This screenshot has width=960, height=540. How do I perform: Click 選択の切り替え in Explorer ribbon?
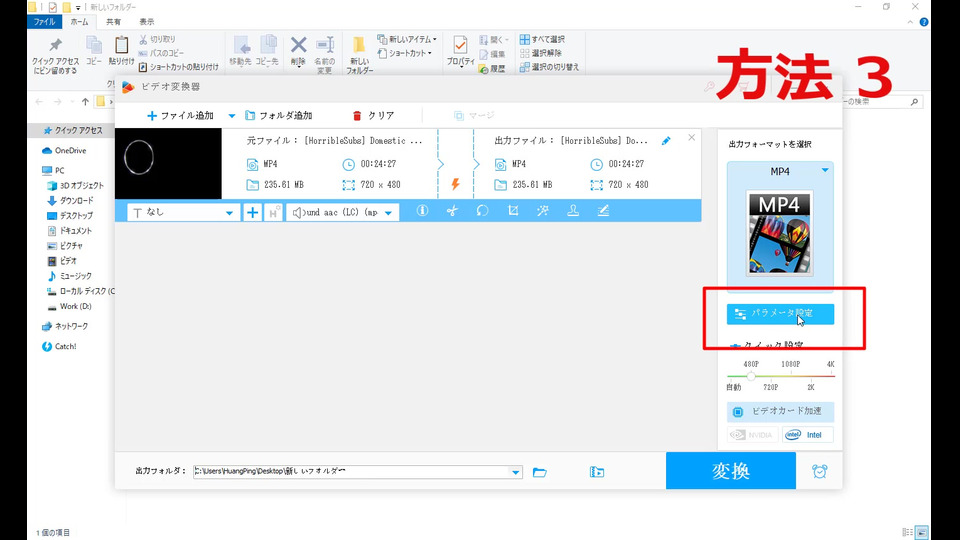point(549,67)
